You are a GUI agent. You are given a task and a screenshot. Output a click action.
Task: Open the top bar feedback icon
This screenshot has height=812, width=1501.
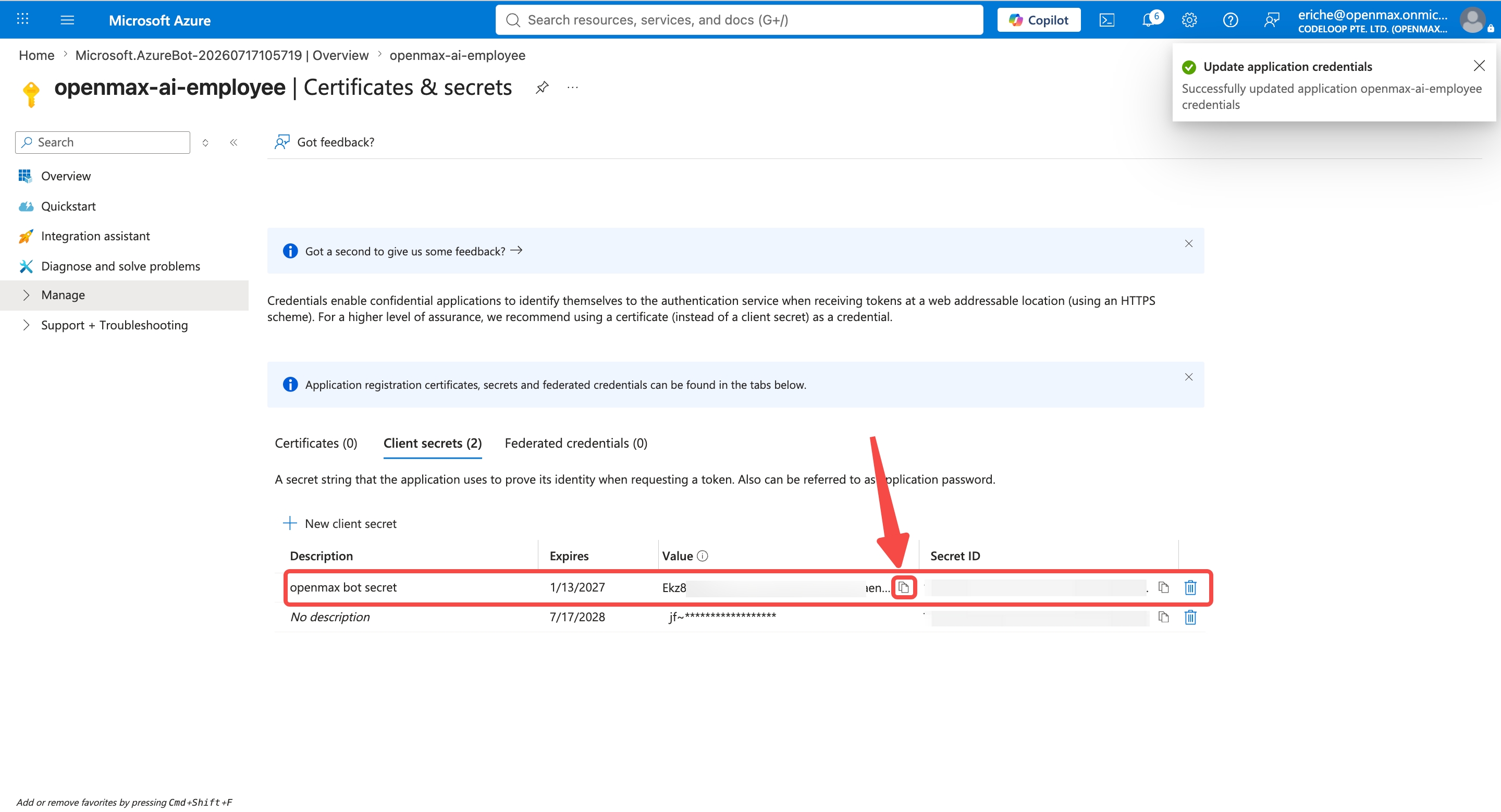(1272, 20)
